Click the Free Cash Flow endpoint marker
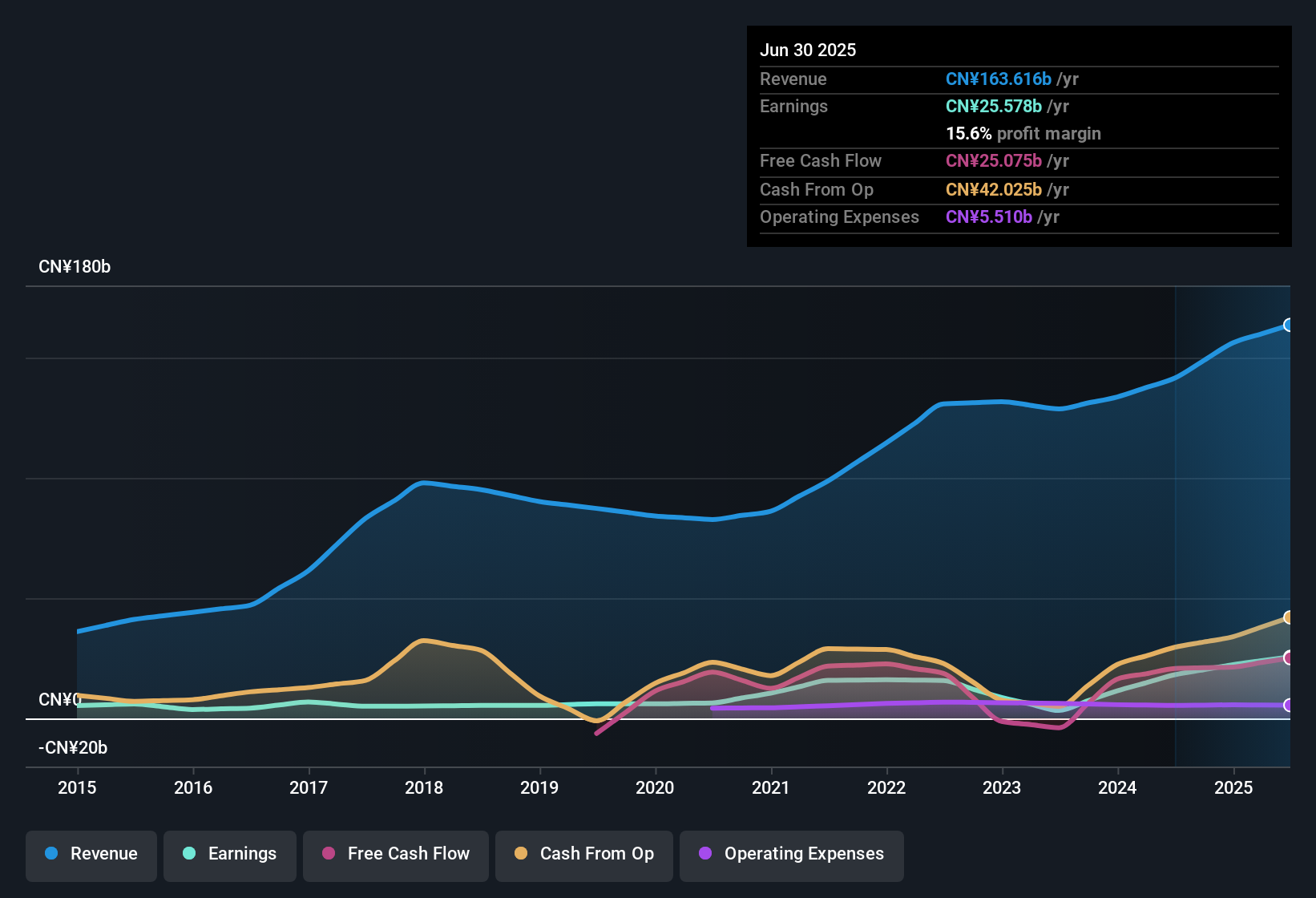Viewport: 1316px width, 898px height. click(1287, 658)
